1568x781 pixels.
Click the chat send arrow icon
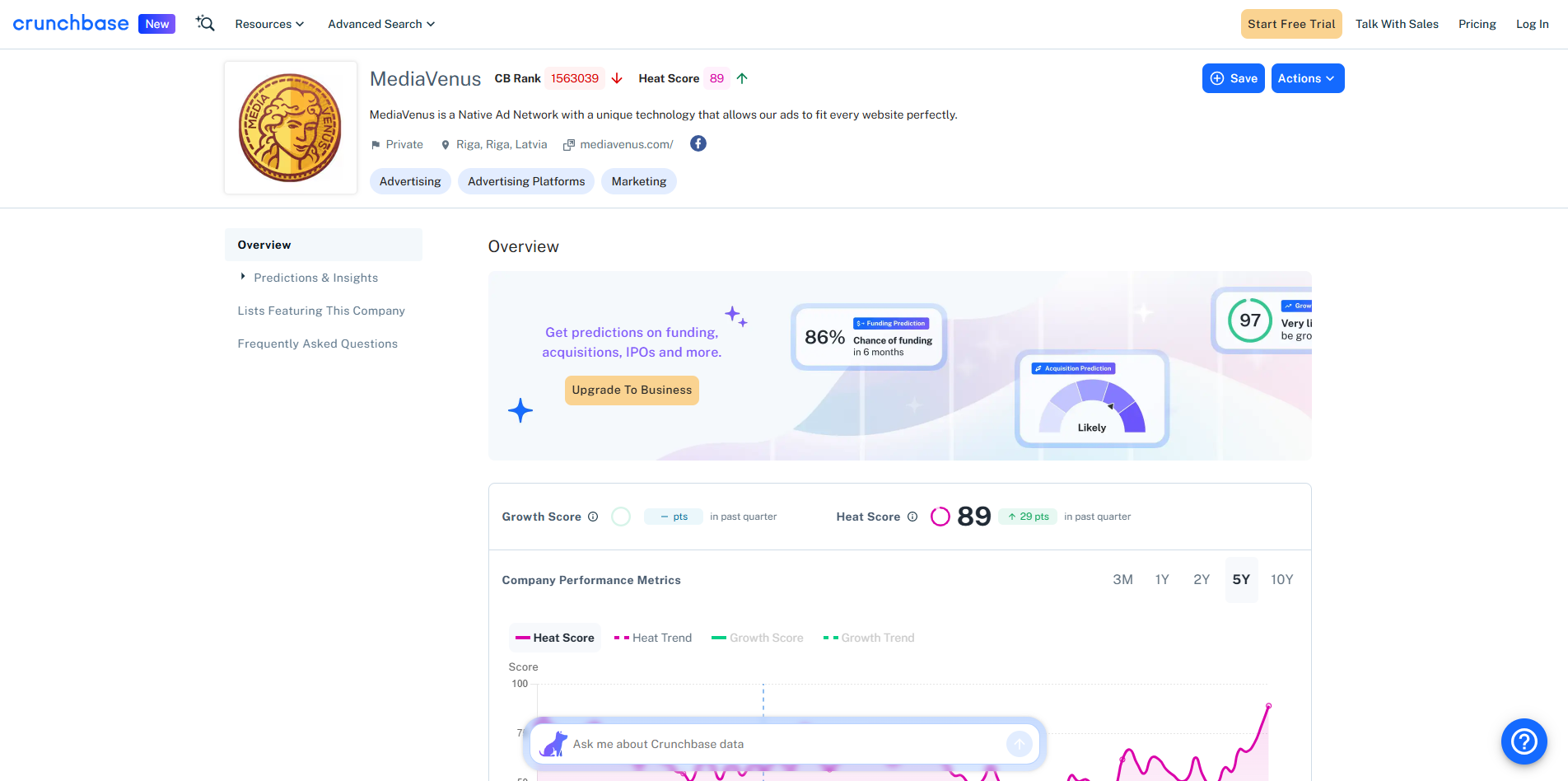pos(1019,744)
